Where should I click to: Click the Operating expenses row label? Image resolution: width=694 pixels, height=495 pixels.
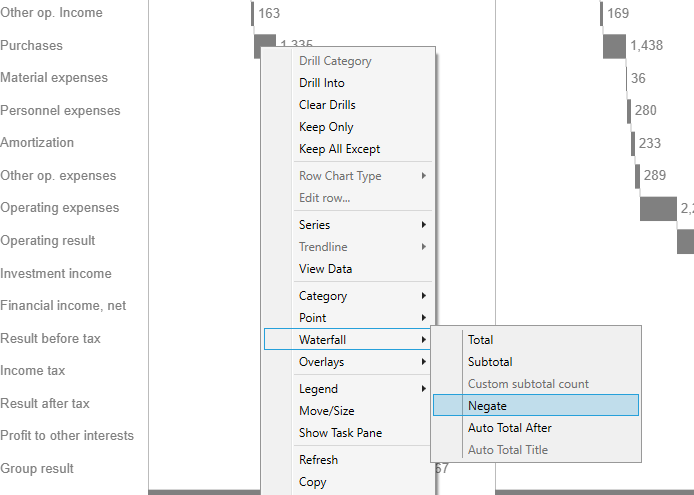[60, 208]
